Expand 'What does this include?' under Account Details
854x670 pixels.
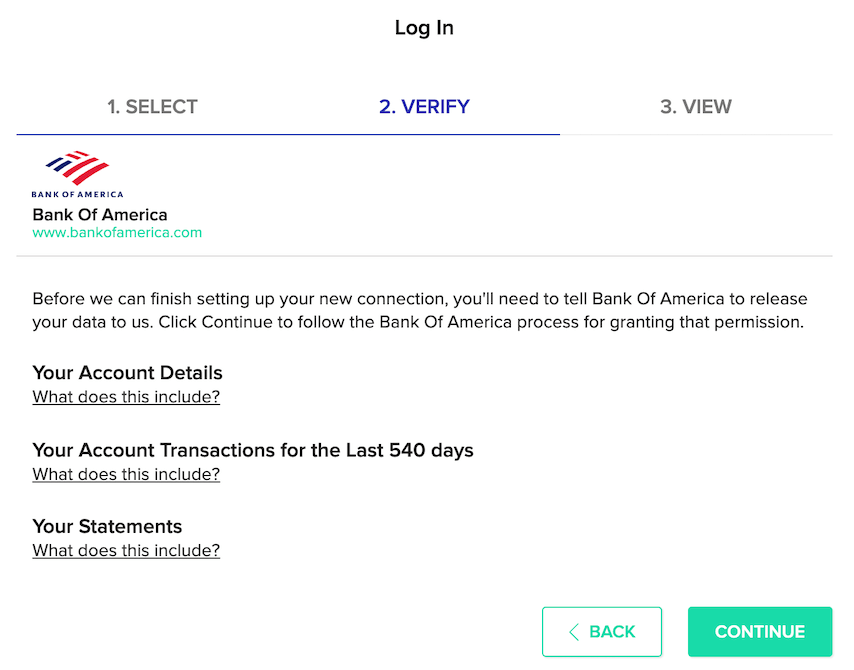coord(126,397)
